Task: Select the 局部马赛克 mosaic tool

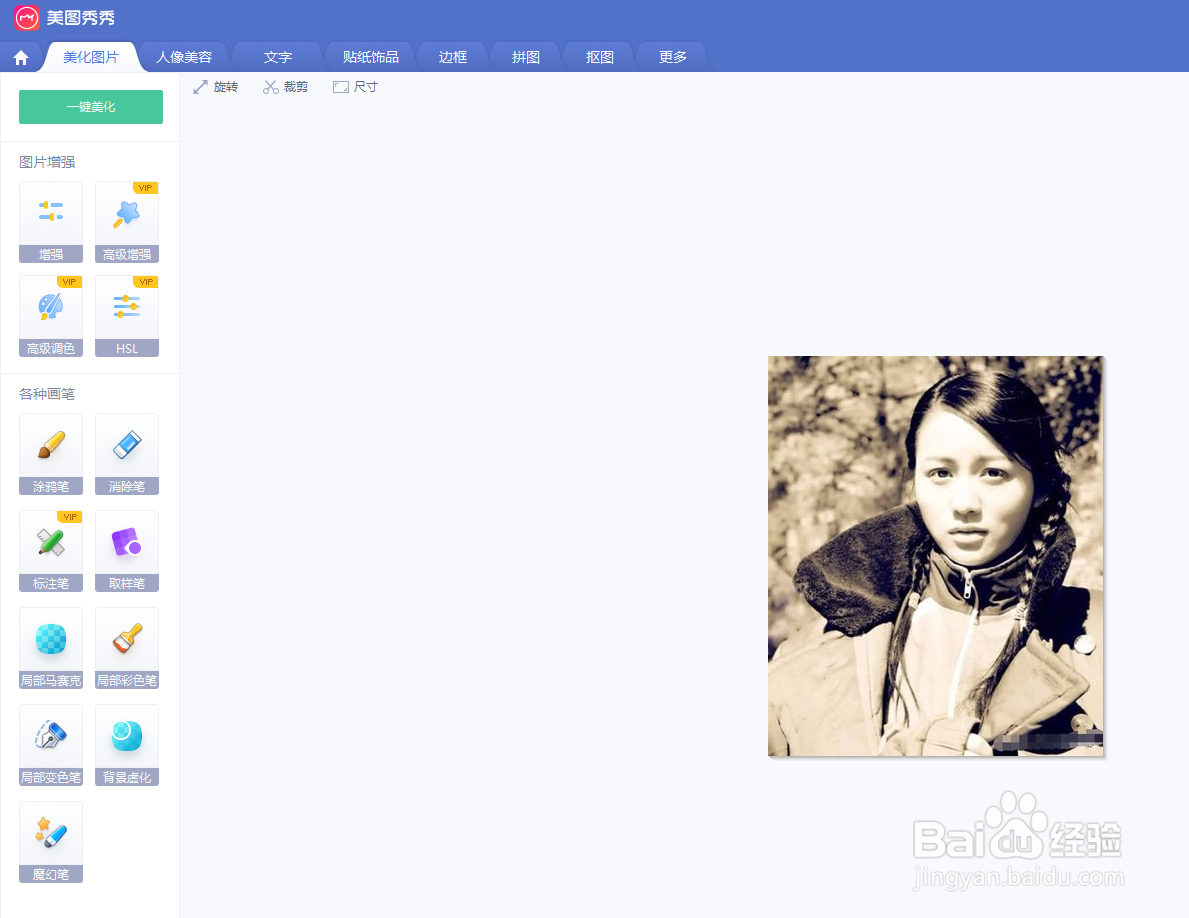Action: 51,648
